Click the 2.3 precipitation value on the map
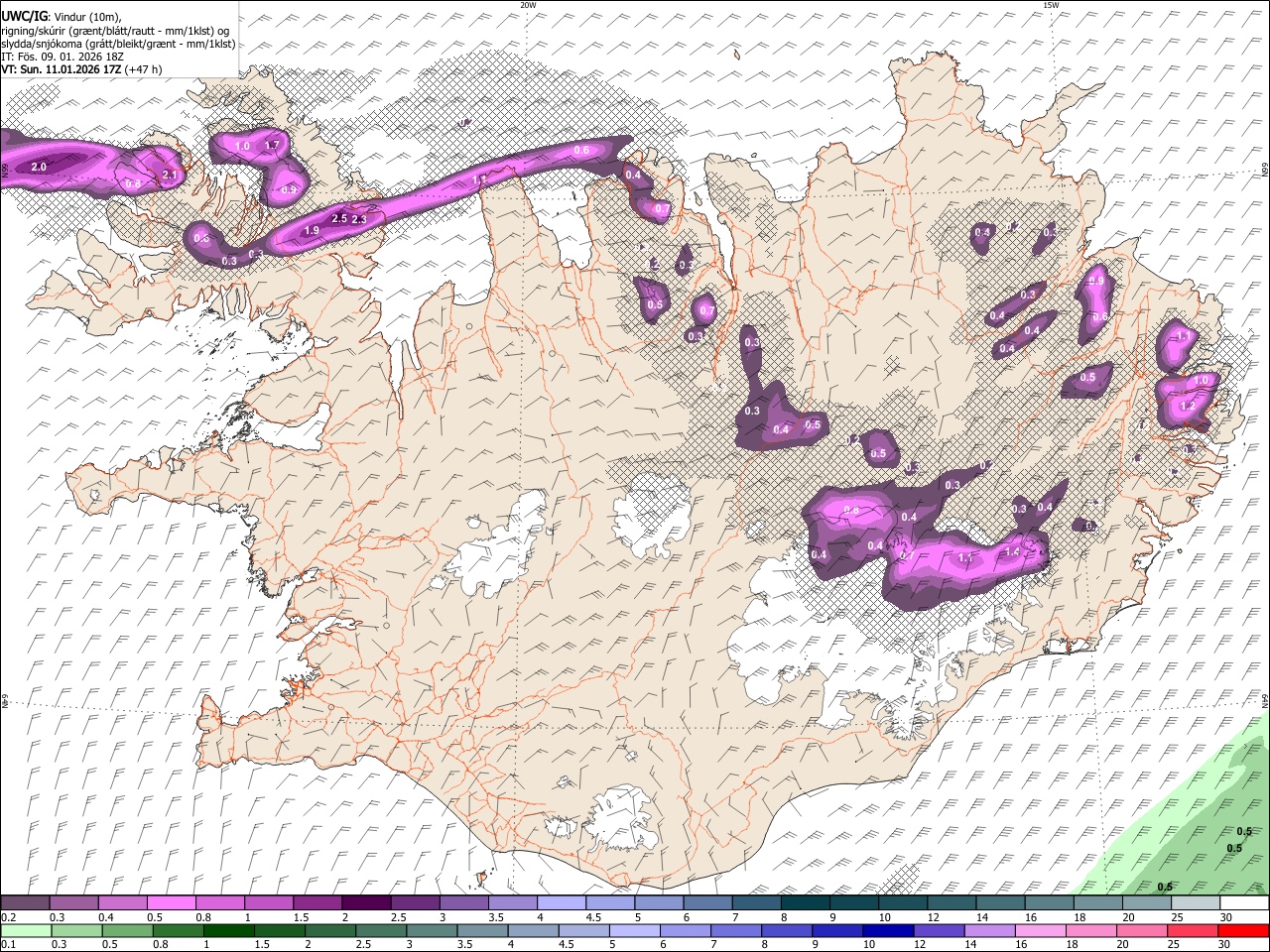 click(359, 220)
